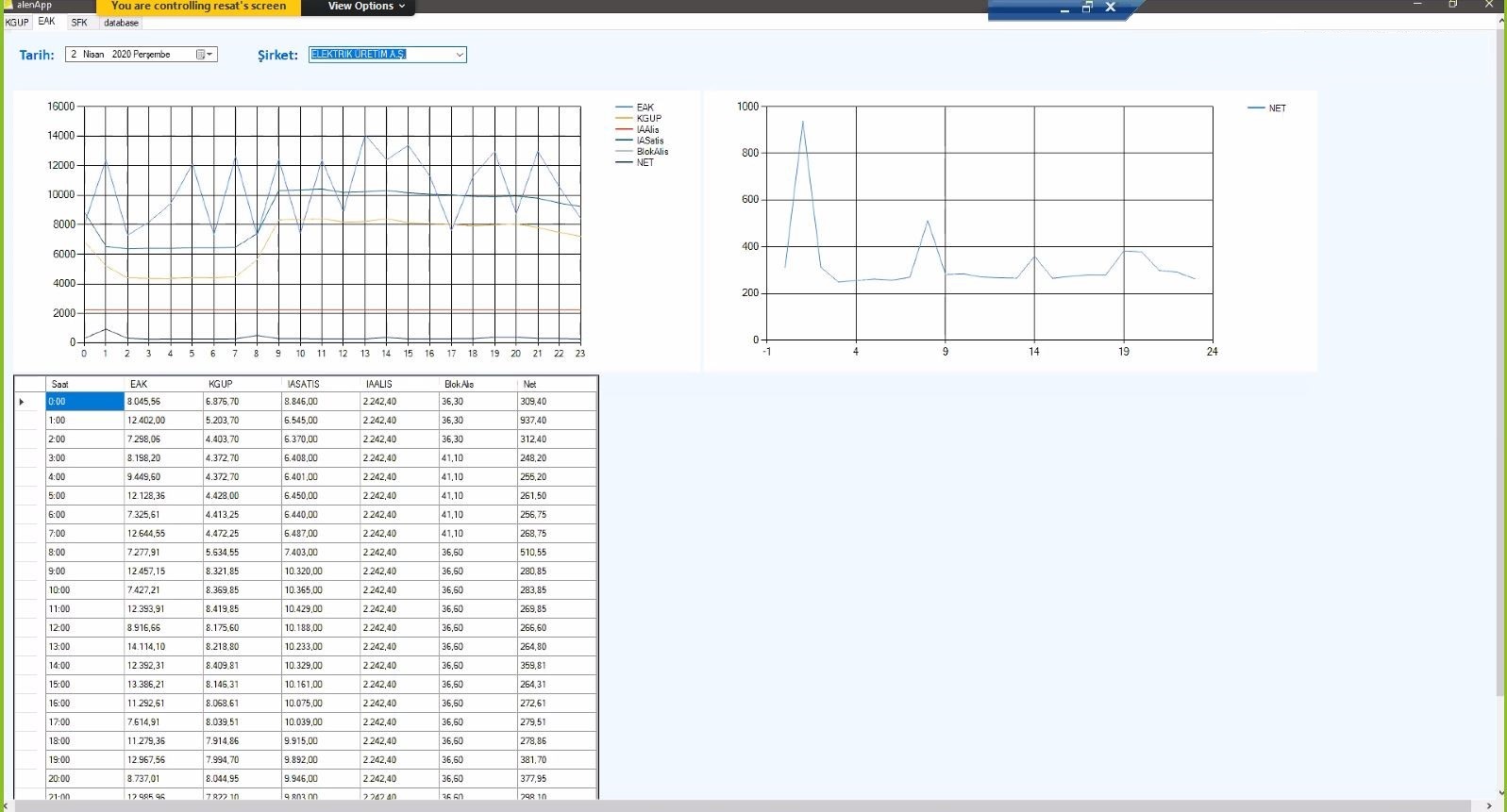Select the database tab
This screenshot has height=812, width=1507.
pyautogui.click(x=121, y=23)
